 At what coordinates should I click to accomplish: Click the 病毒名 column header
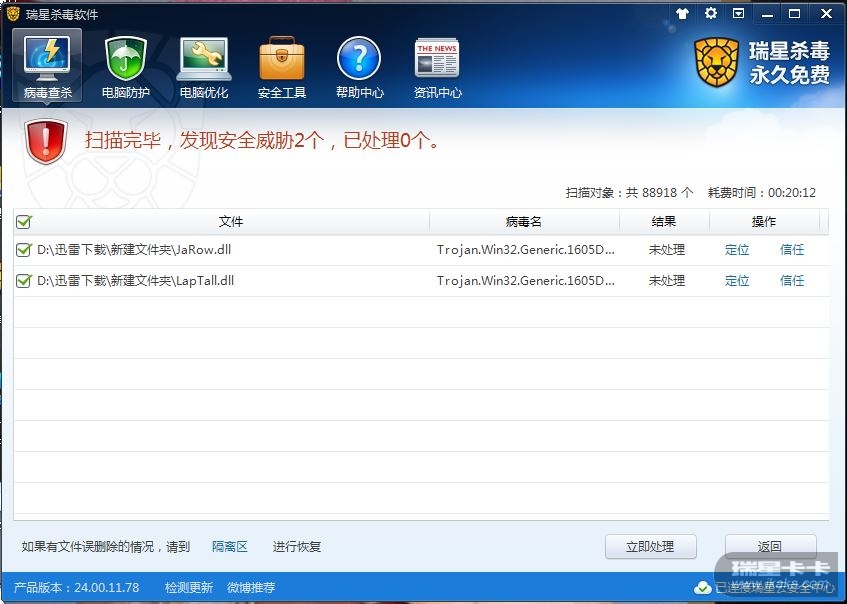pyautogui.click(x=523, y=222)
